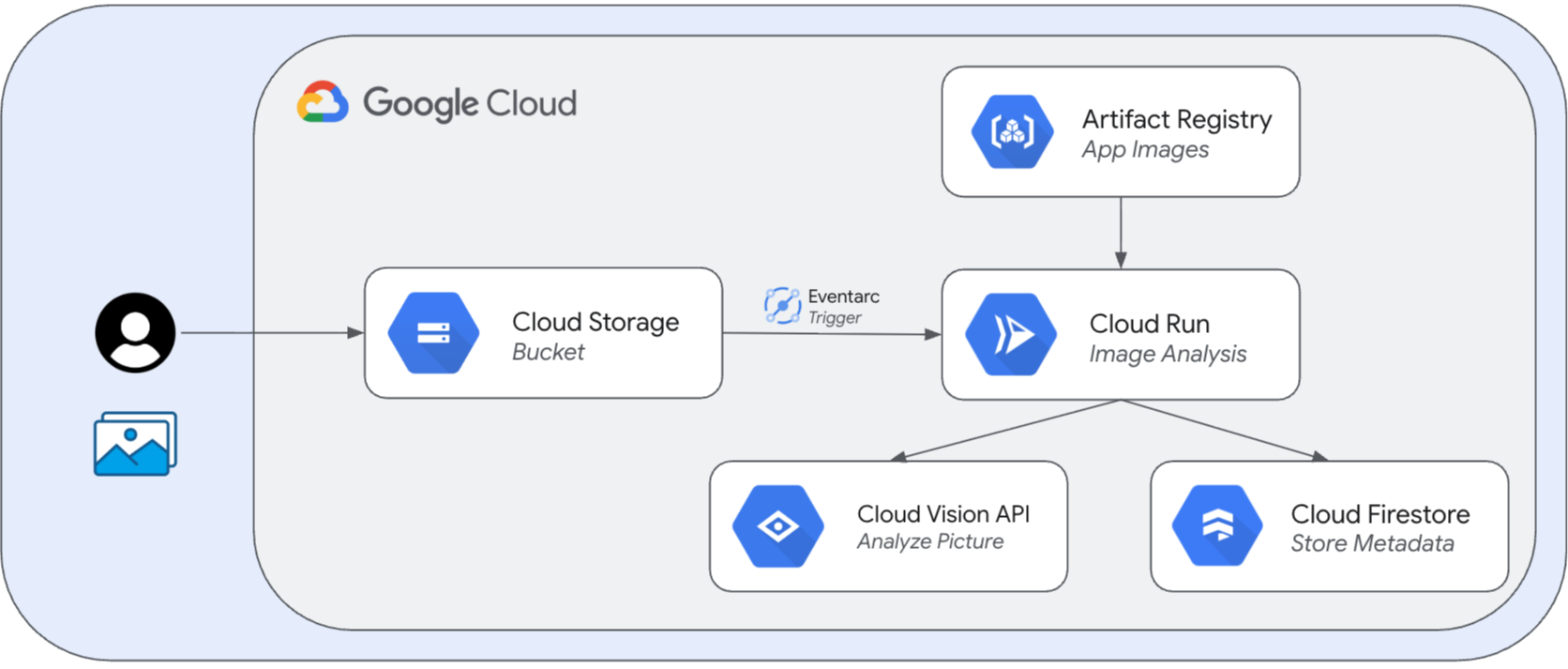Click the Google Cloud logo icon

click(323, 102)
